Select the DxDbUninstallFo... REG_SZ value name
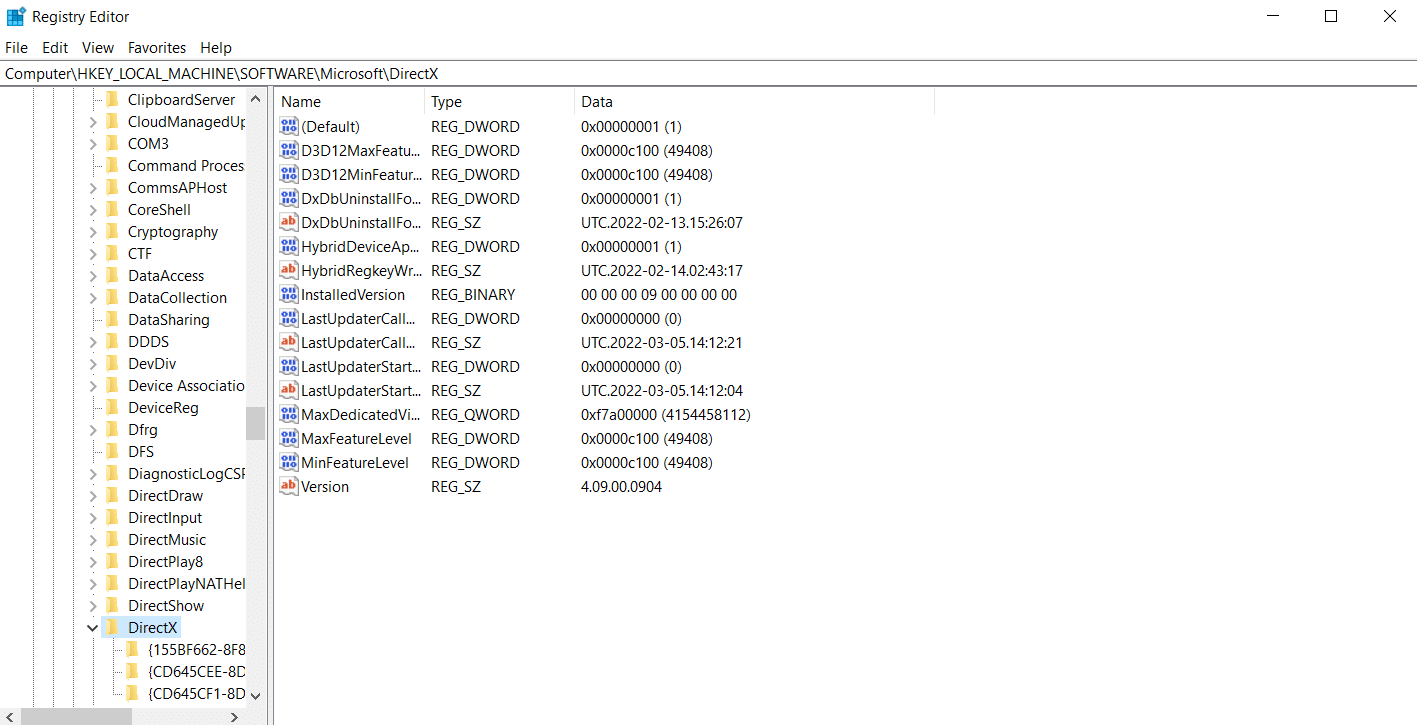The height and width of the screenshot is (725, 1417). pyautogui.click(x=361, y=223)
